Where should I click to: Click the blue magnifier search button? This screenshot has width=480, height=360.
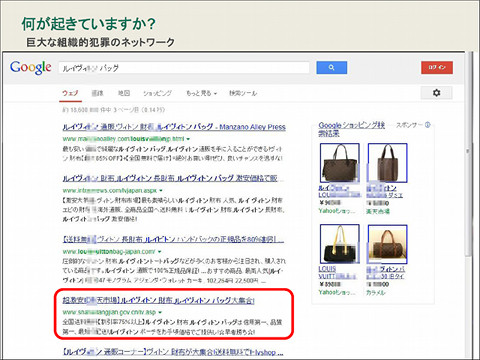331,67
